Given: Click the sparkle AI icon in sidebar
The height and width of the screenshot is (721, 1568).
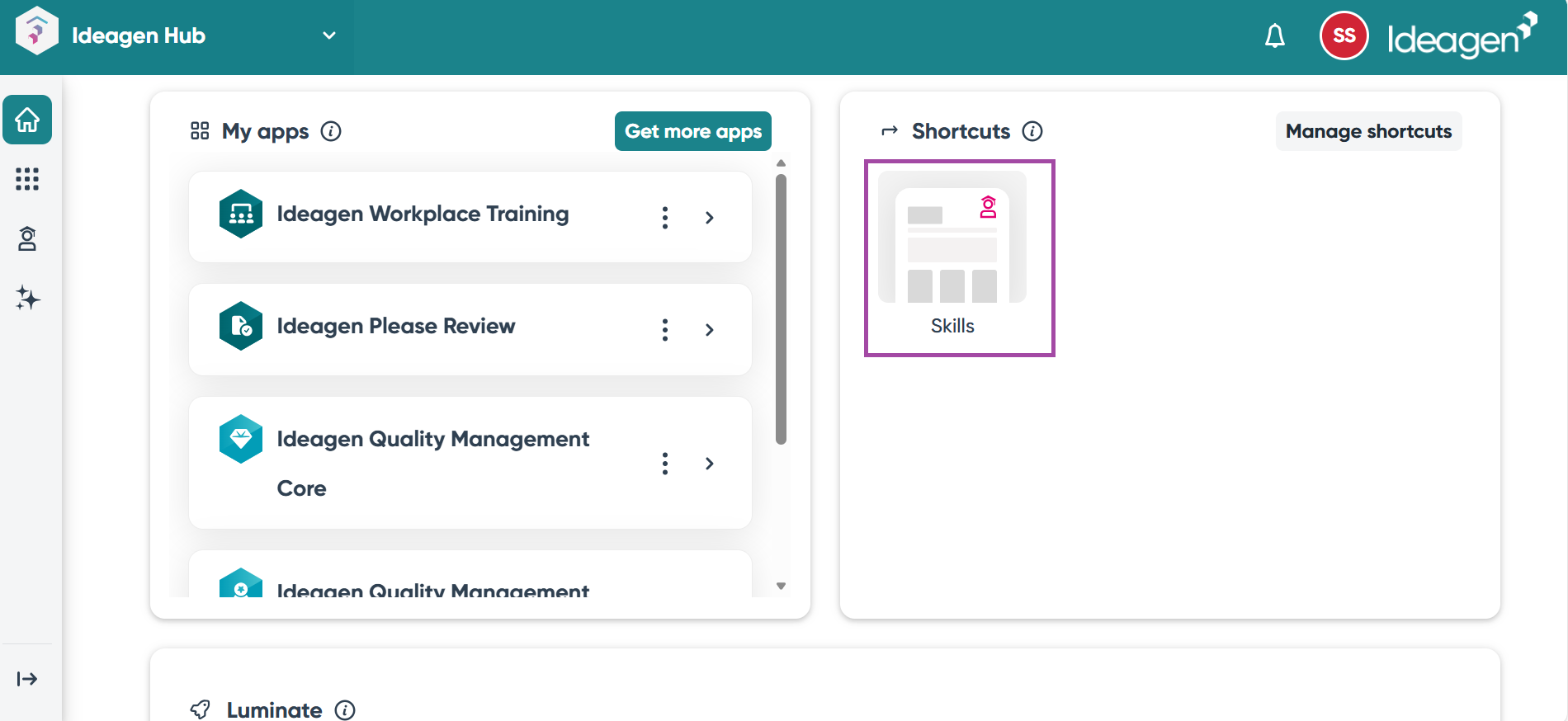Looking at the screenshot, I should pos(27,298).
